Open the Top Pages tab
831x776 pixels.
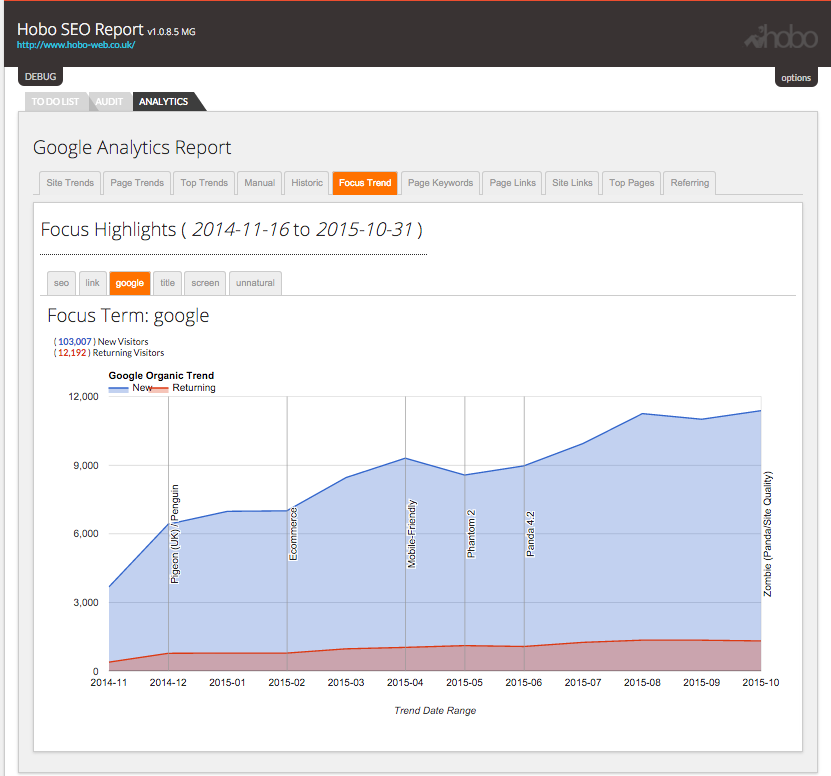632,183
